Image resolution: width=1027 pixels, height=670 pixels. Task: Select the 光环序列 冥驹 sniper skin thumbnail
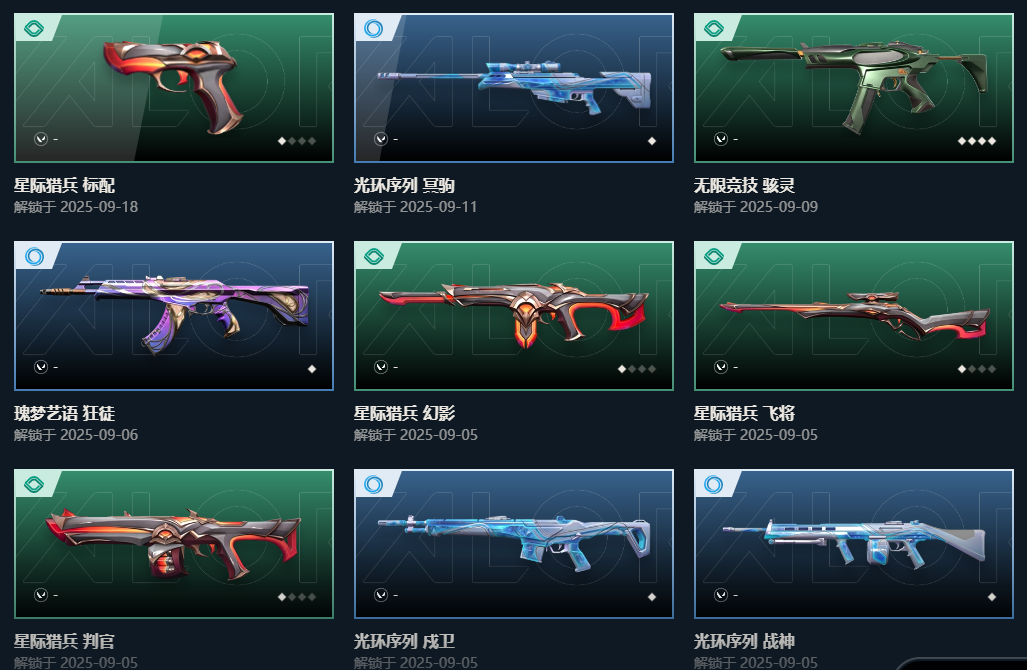coord(514,88)
